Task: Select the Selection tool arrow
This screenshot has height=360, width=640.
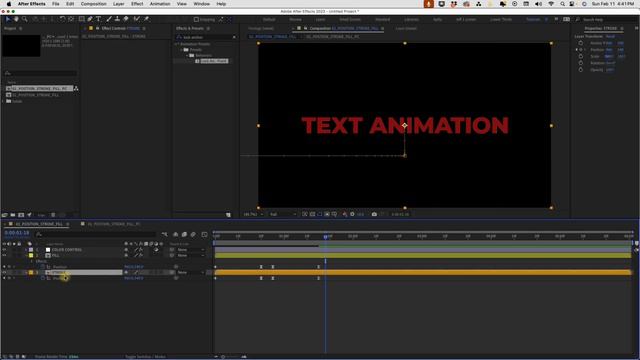Action: (8, 19)
